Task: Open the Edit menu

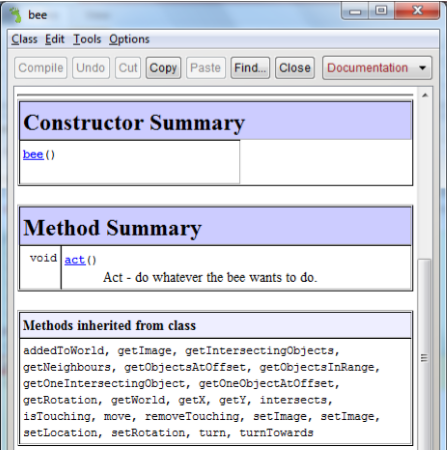Action: [55, 39]
